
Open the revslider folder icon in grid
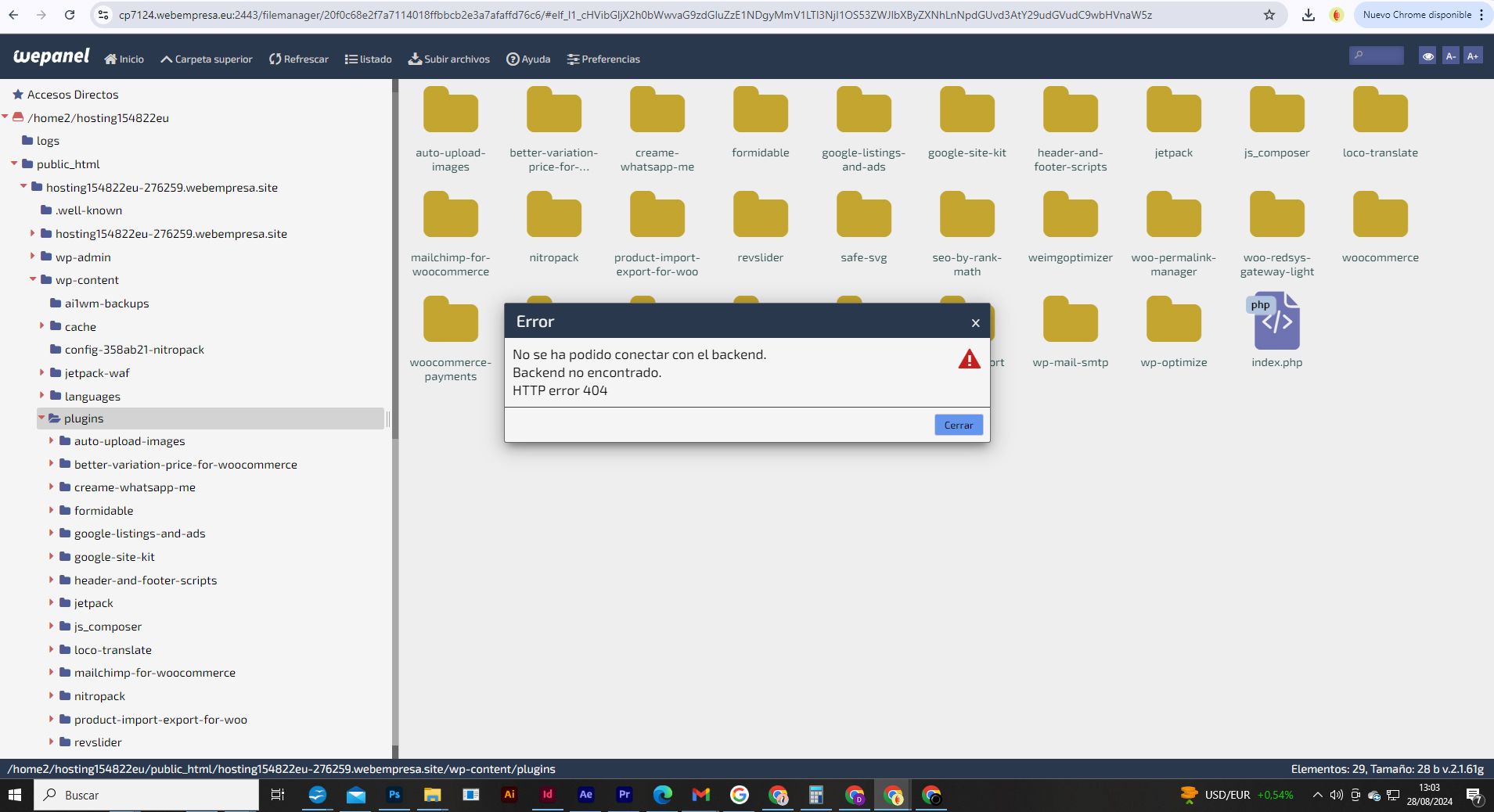pos(761,214)
